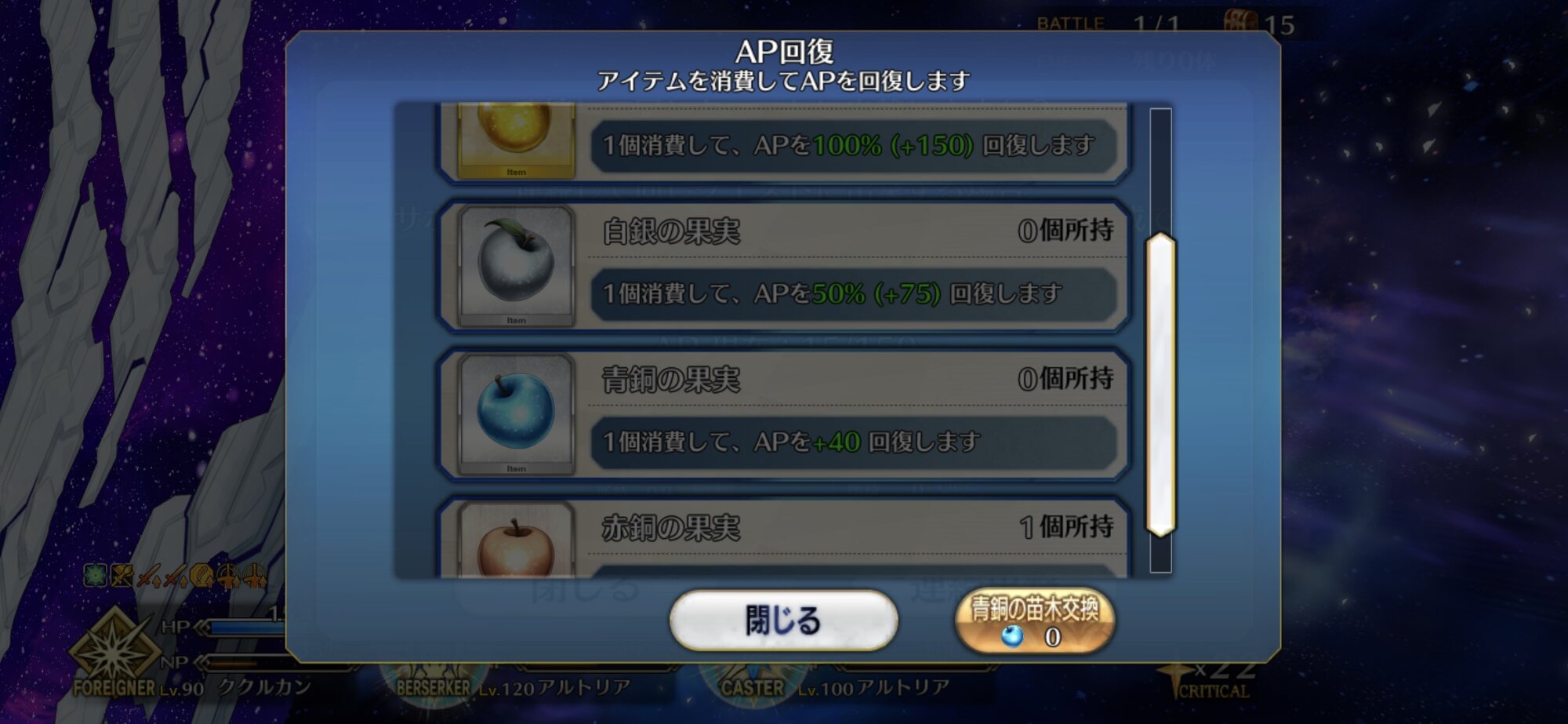1568x724 pixels.
Task: Tap the silver fruit (白銀の果実) icon
Action: [515, 266]
